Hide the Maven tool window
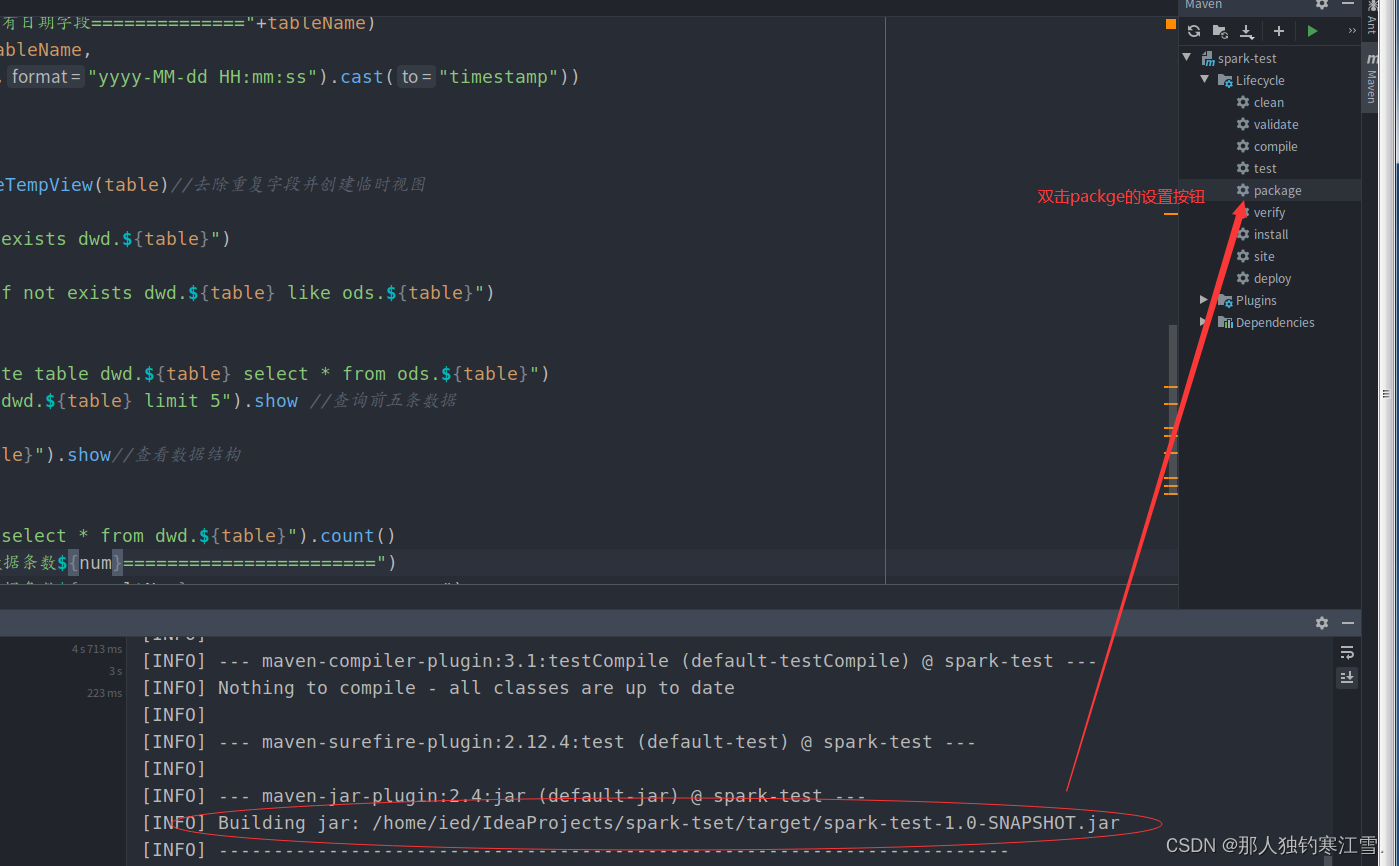The image size is (1399, 866). coord(1347,5)
